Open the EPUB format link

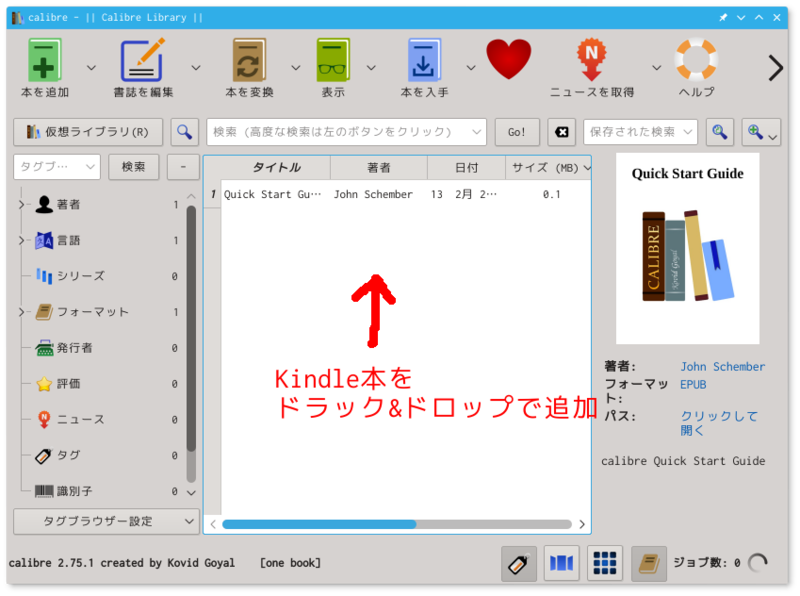pos(693,385)
